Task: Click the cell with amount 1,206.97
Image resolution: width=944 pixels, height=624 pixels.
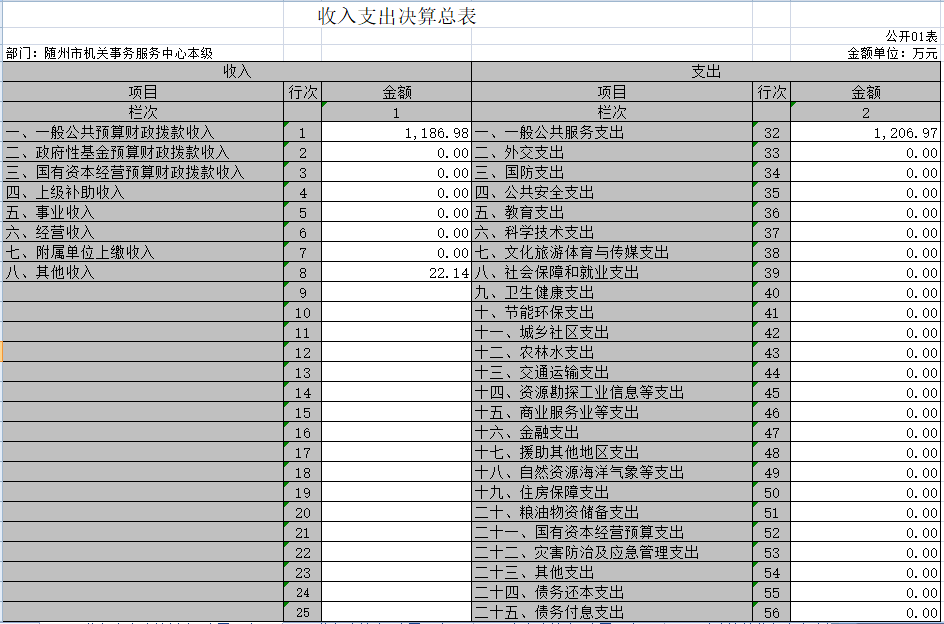Action: (865, 133)
